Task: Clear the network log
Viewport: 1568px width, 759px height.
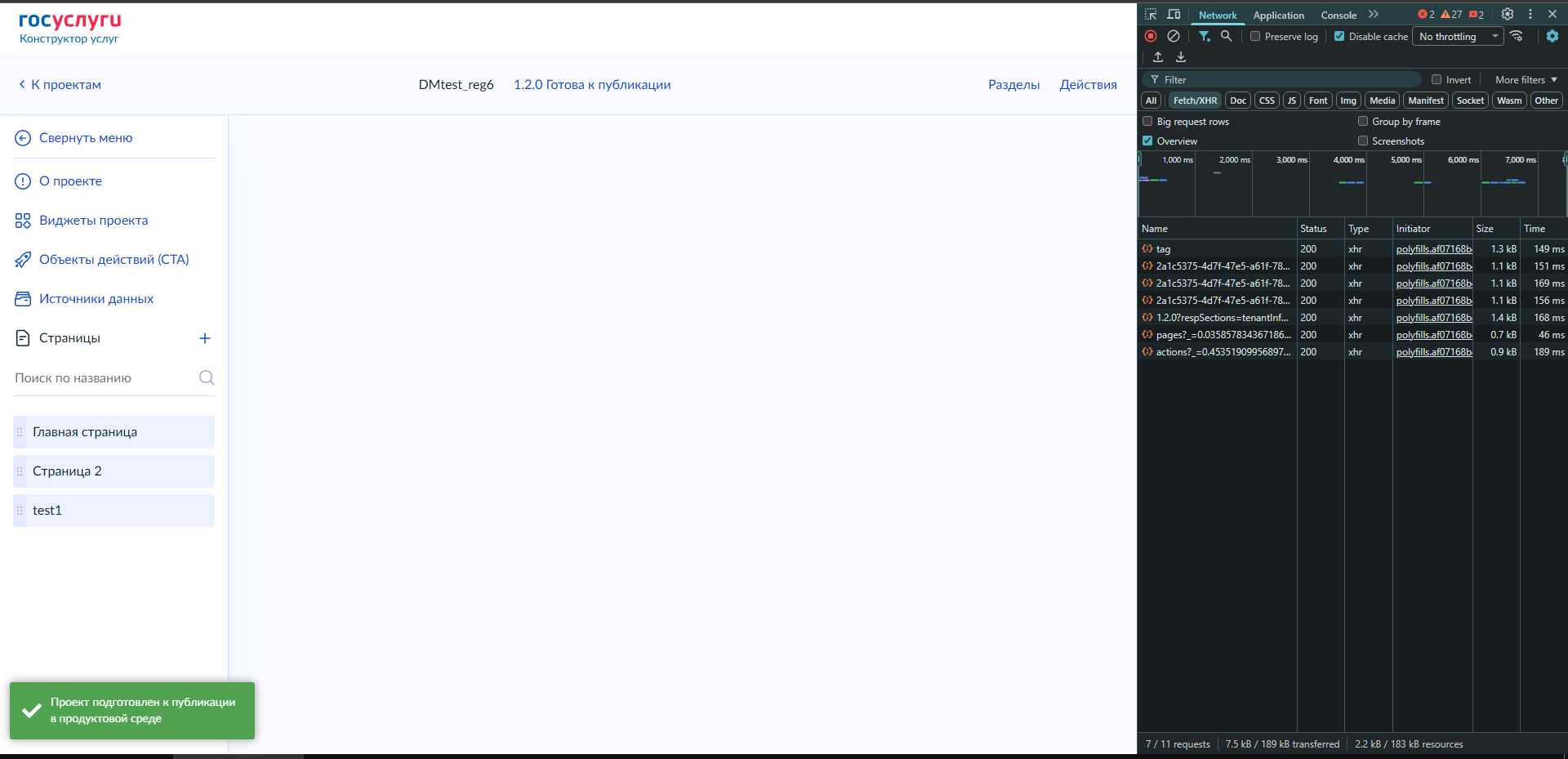Action: click(1174, 36)
